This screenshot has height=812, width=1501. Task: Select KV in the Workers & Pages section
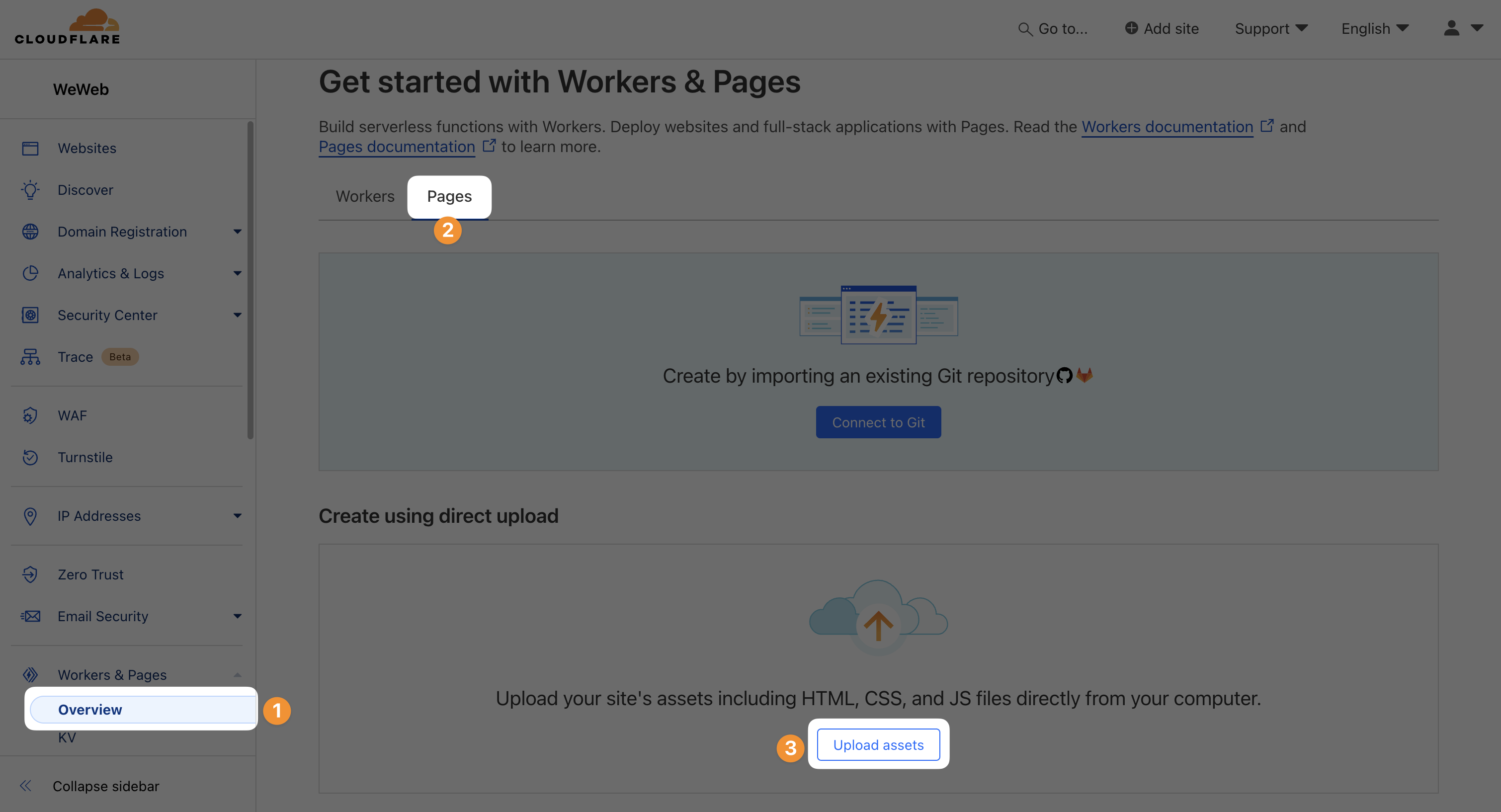pos(68,737)
